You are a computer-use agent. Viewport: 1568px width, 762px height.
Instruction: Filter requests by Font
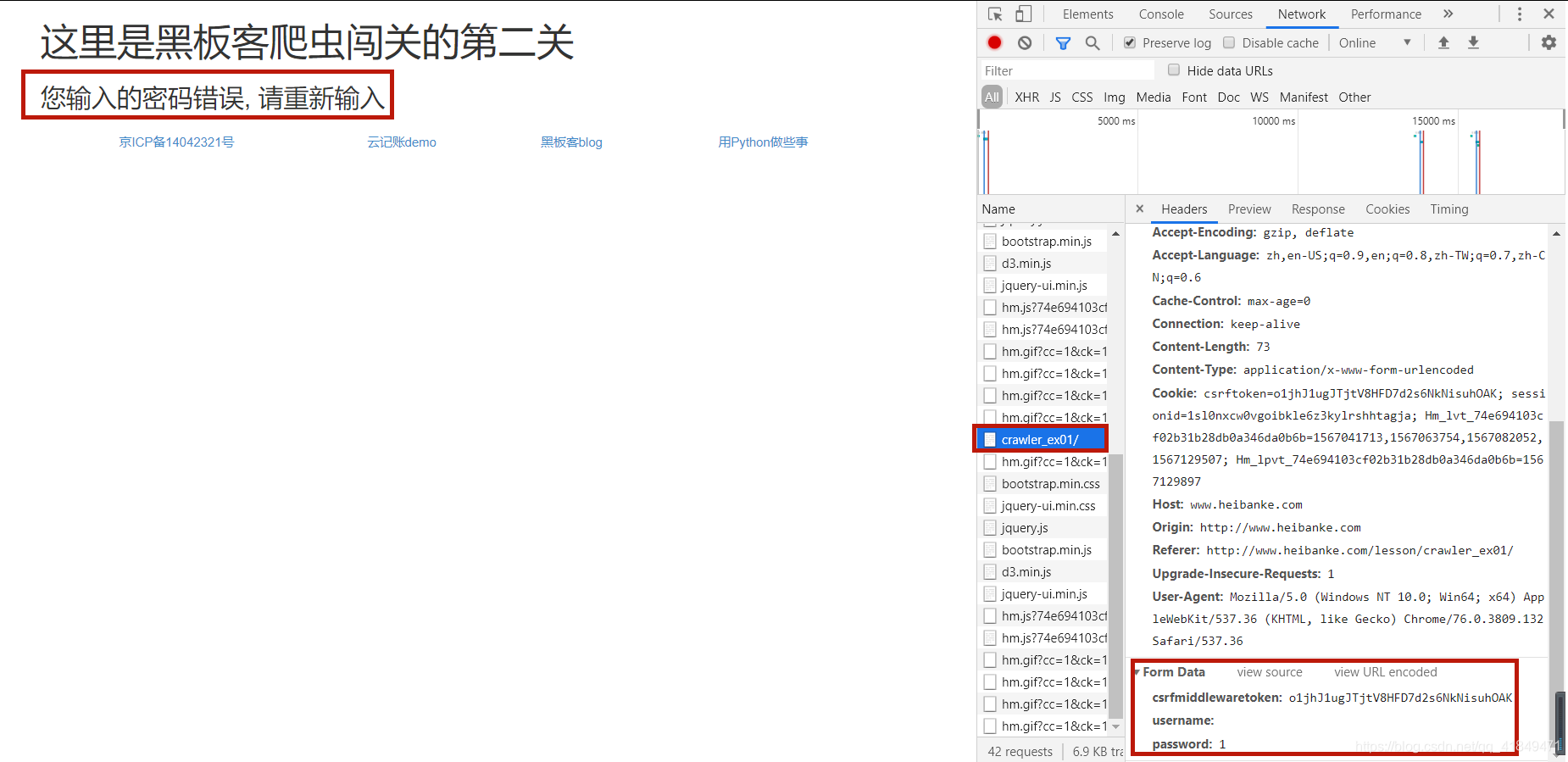pos(1194,97)
